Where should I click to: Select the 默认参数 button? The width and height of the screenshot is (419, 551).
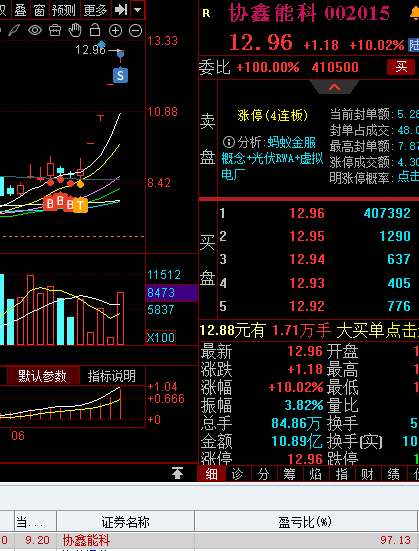click(43, 376)
